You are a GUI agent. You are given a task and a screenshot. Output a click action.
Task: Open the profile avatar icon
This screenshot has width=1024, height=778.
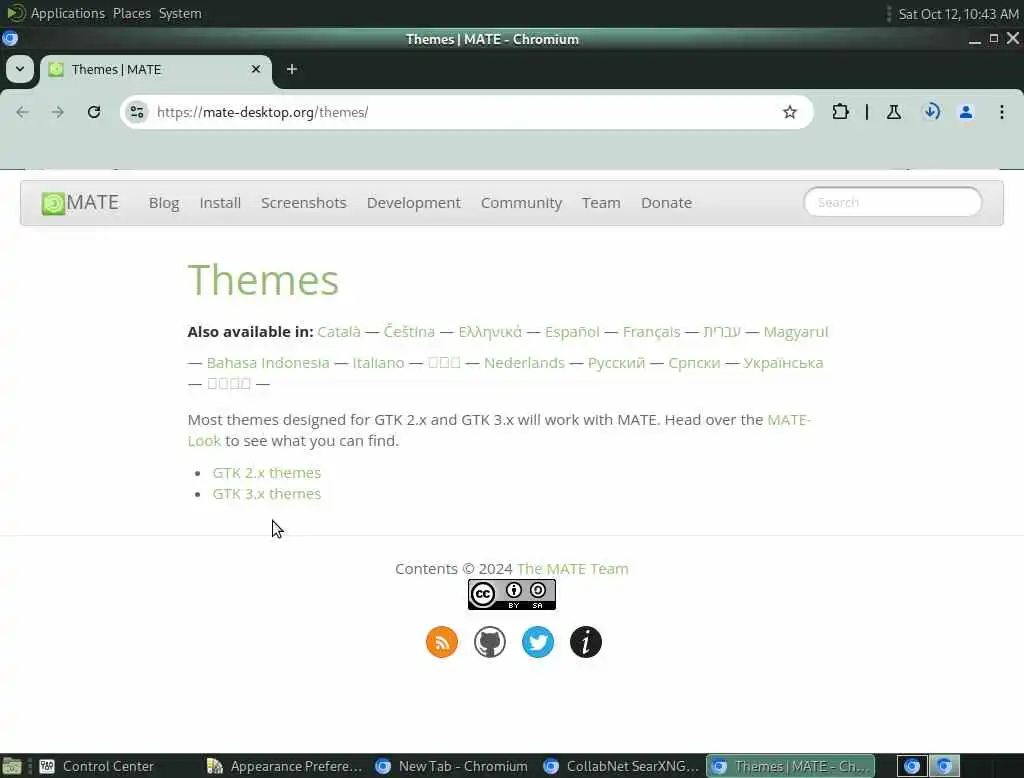pyautogui.click(x=966, y=112)
